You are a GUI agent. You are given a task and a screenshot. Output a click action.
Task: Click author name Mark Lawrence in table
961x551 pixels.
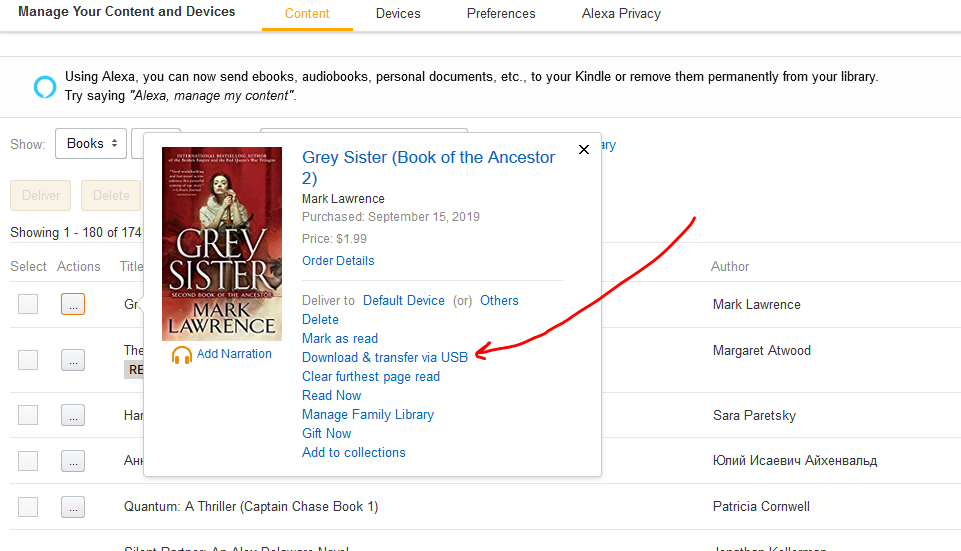756,305
